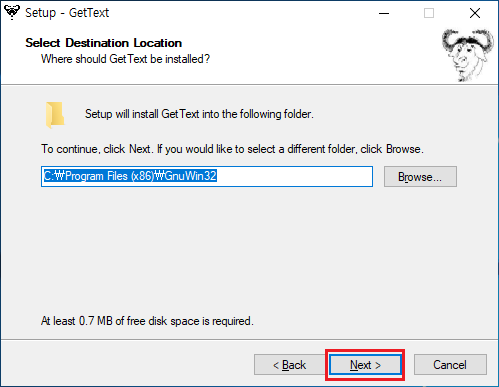Click empty space inside destination folder field
The width and height of the screenshot is (499, 387).
(295, 176)
